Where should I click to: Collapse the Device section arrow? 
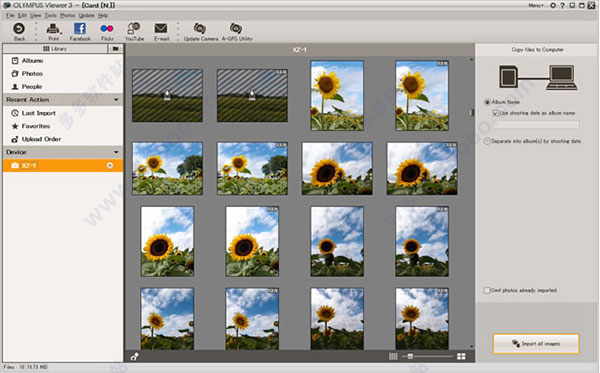116,152
